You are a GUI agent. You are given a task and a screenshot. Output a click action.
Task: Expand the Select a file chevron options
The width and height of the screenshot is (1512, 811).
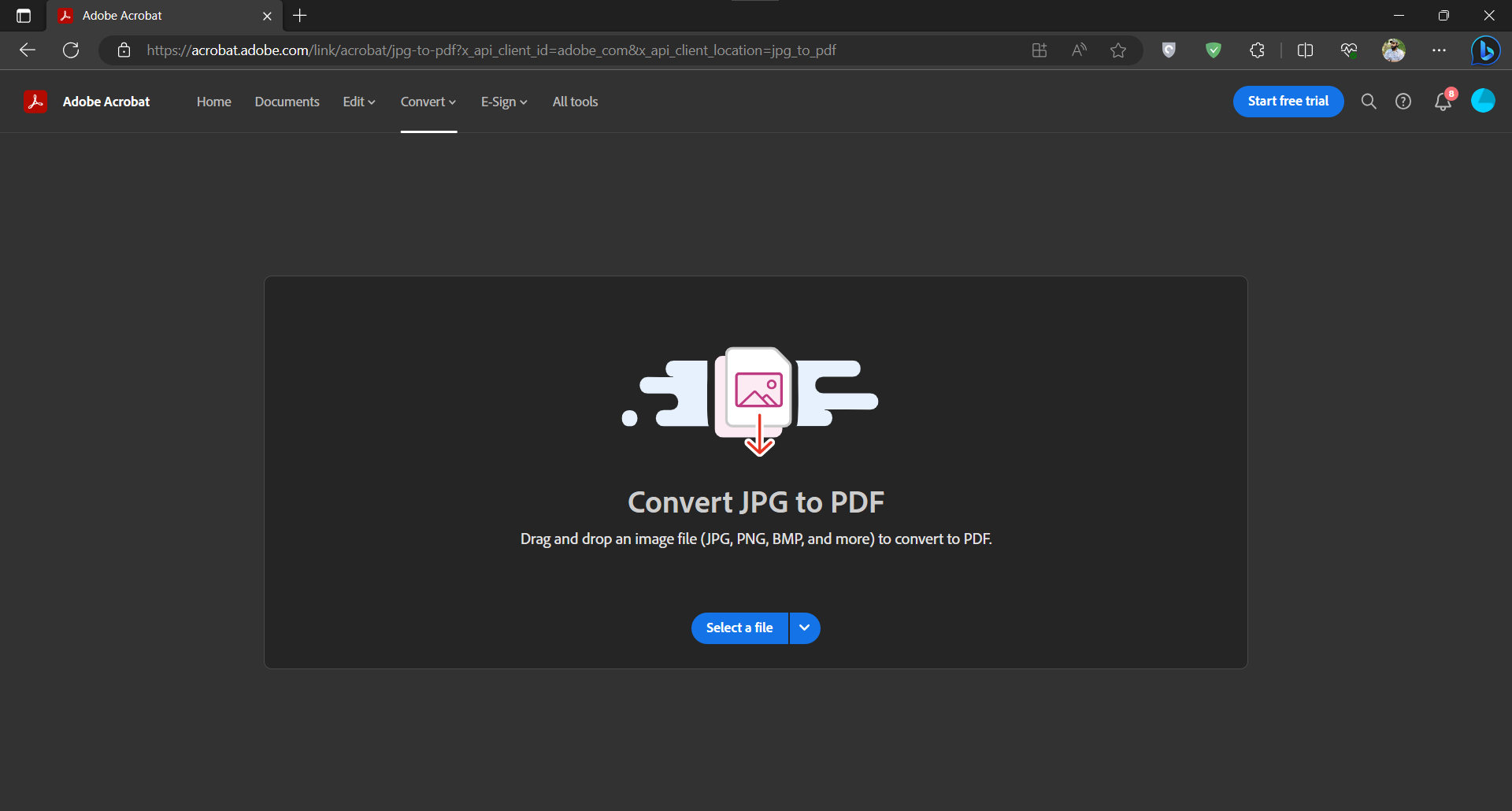click(804, 628)
